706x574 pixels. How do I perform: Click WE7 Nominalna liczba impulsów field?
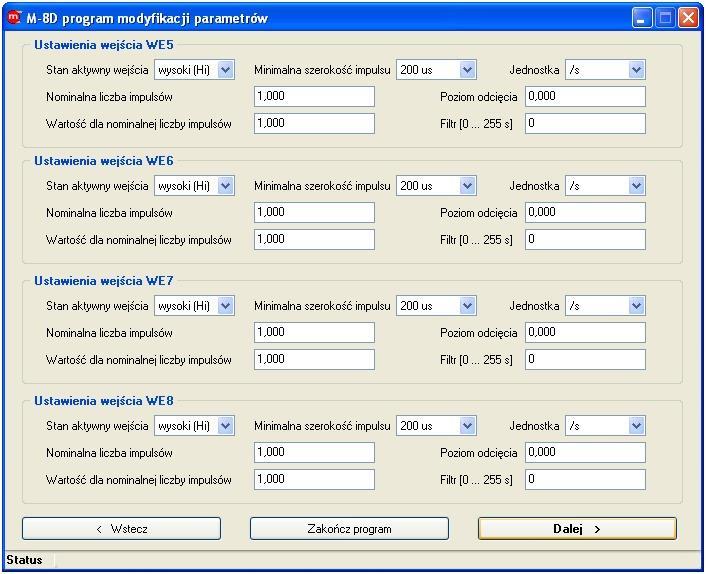pos(314,333)
